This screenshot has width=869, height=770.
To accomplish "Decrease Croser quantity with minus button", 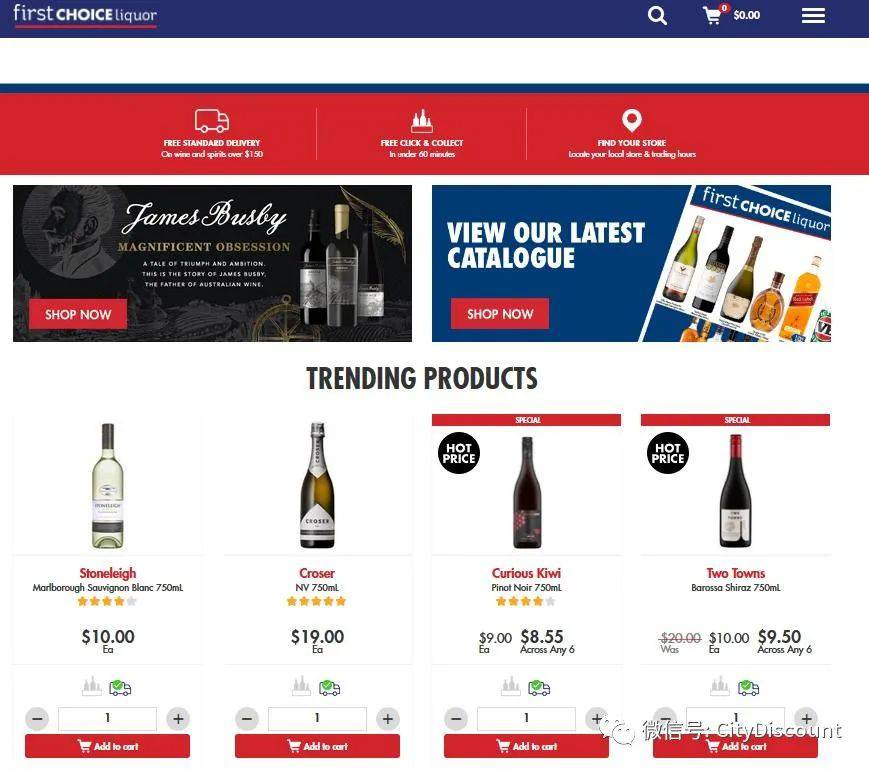I will (x=247, y=719).
